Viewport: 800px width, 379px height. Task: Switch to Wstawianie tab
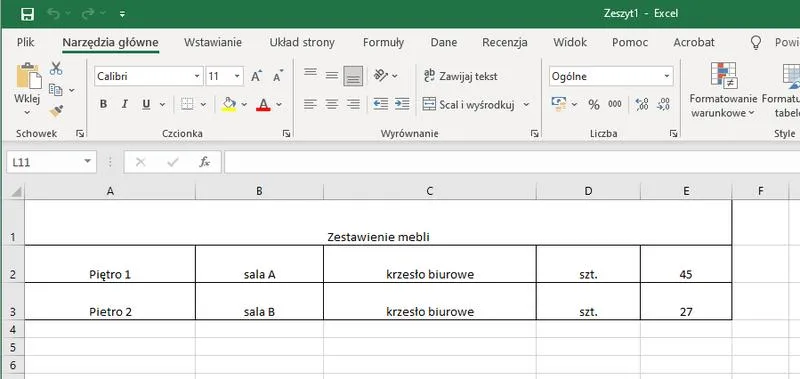coord(213,42)
